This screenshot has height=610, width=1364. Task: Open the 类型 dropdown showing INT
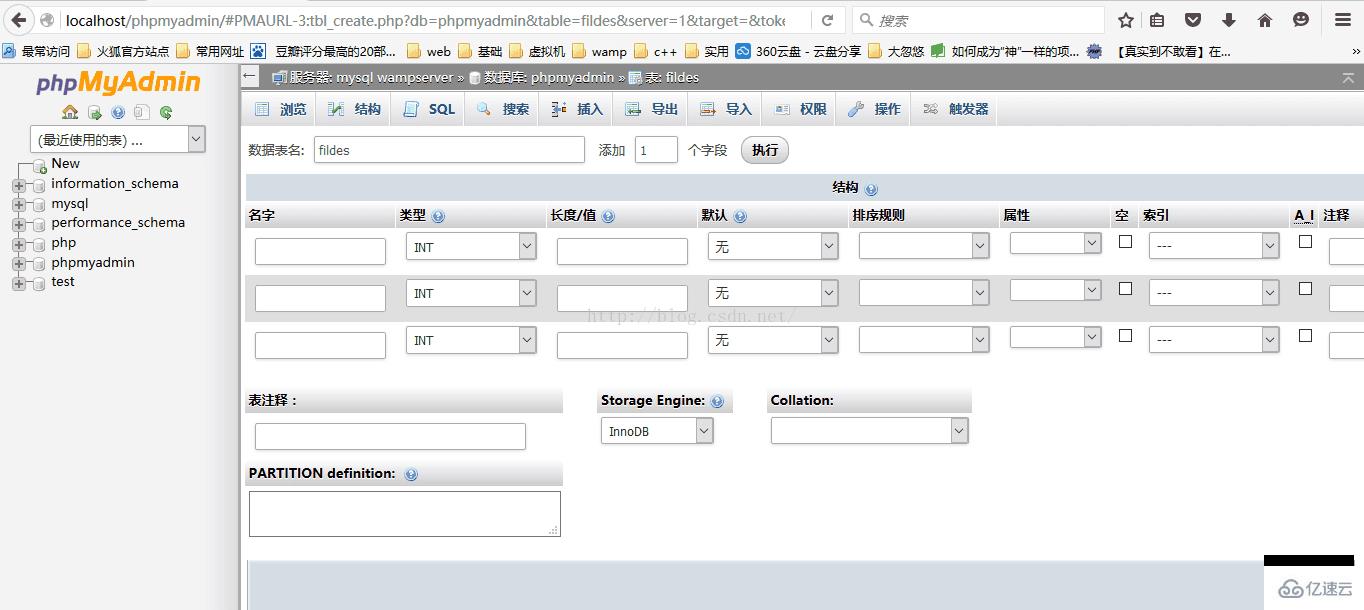coord(470,246)
